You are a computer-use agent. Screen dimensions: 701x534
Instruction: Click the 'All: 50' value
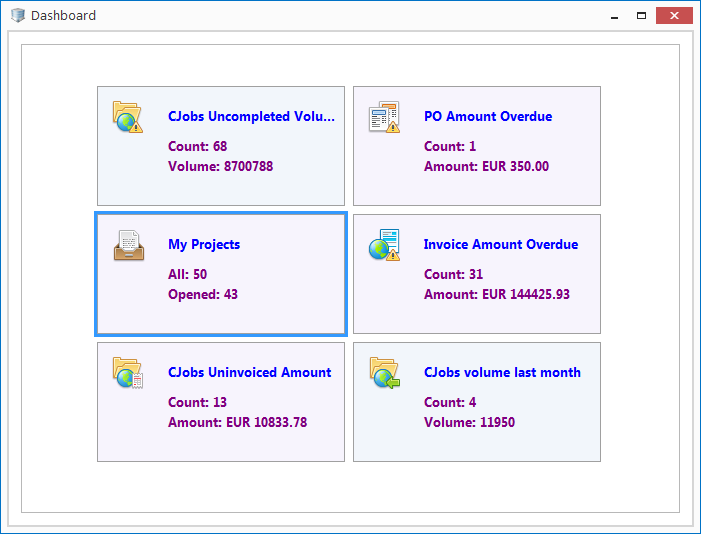[x=187, y=274]
